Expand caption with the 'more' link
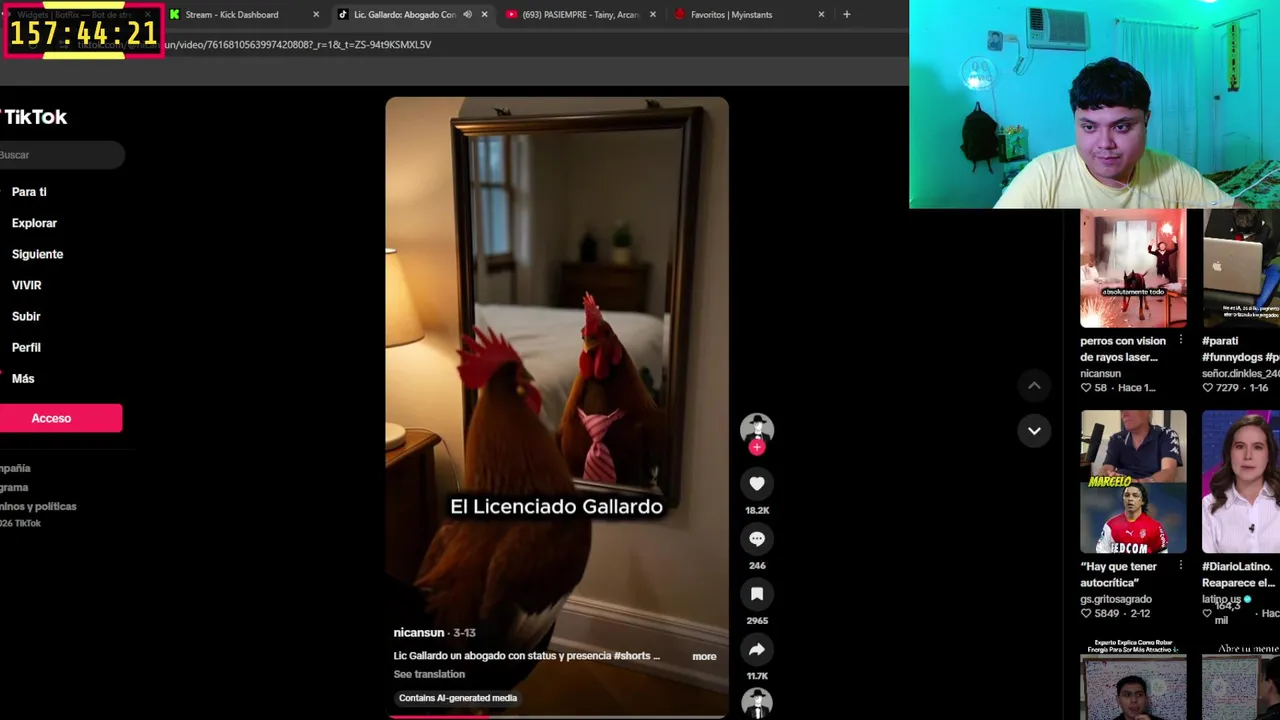Screen dimensions: 1280x720 click(x=704, y=657)
